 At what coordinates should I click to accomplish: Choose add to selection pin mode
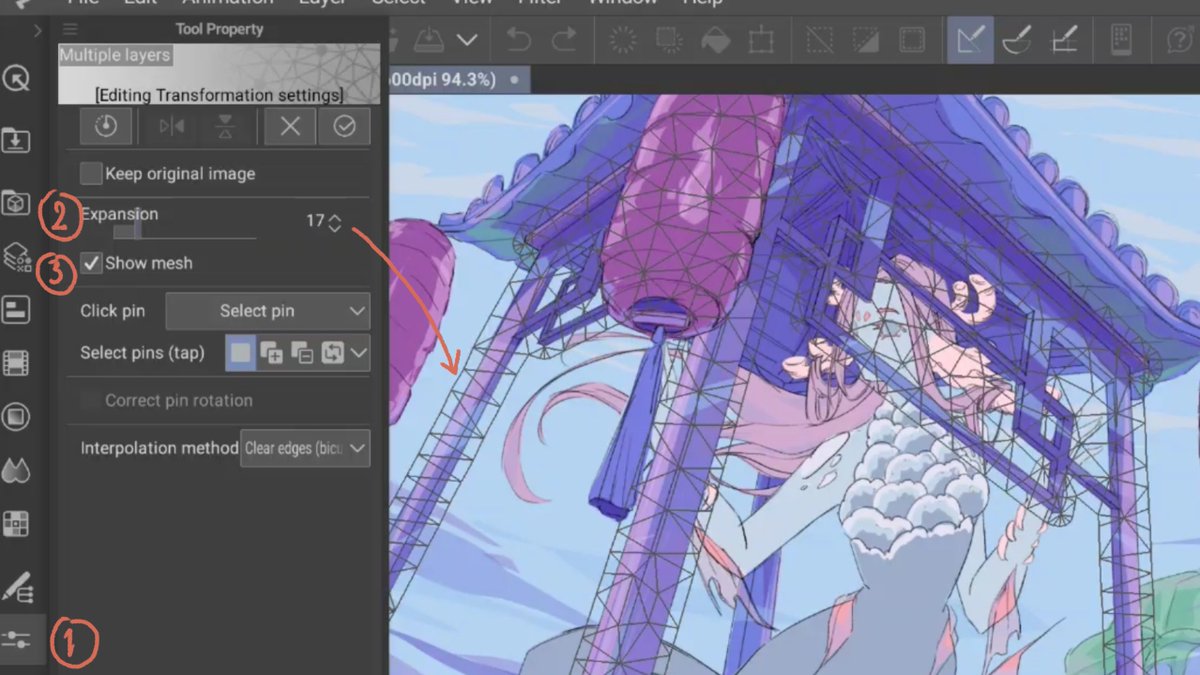click(272, 353)
